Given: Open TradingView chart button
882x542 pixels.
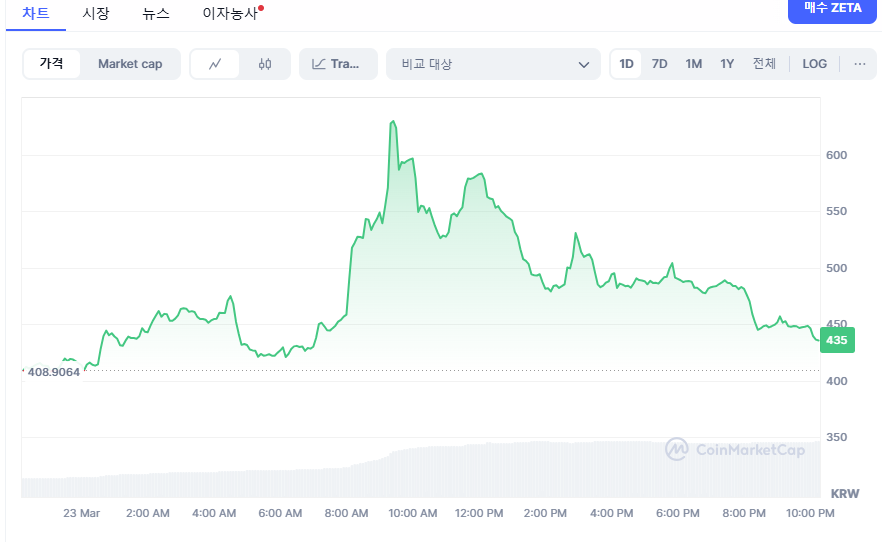Looking at the screenshot, I should [338, 64].
